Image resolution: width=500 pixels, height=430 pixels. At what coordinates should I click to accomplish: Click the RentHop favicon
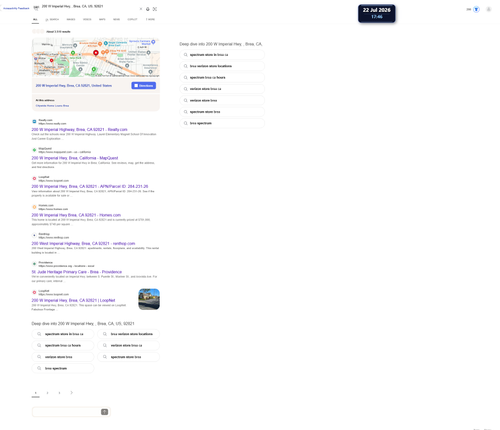34,235
